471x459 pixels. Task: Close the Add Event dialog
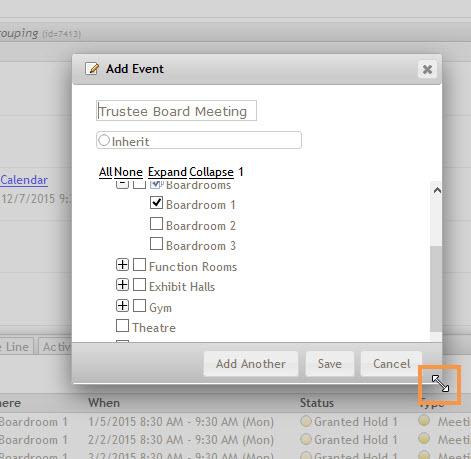(427, 69)
